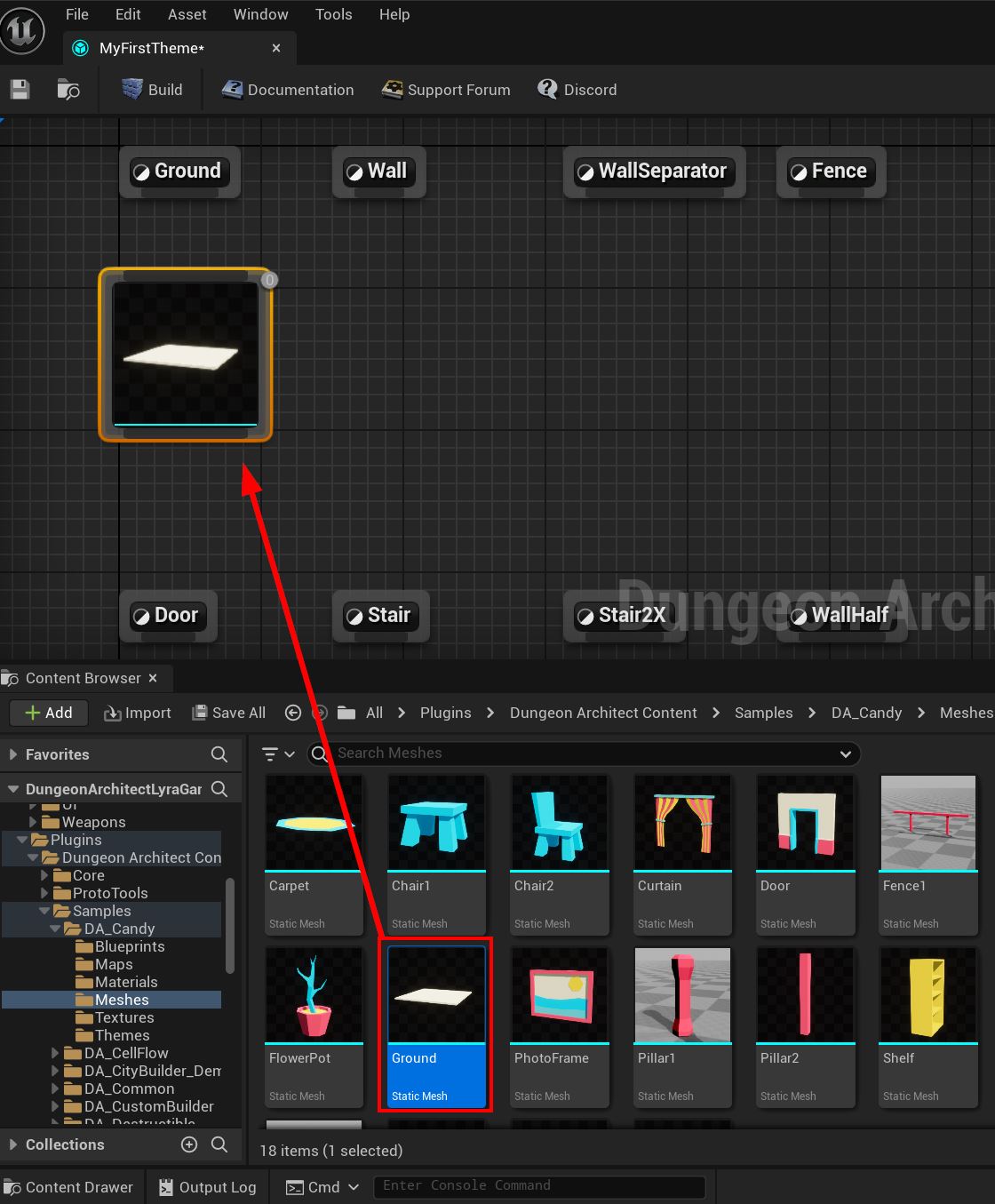Open the Help menu

(x=394, y=14)
